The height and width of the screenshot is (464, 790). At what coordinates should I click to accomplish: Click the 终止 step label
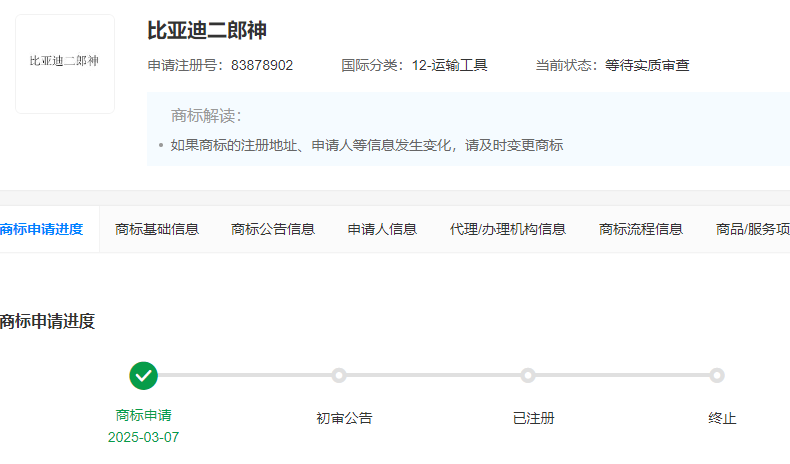[722, 418]
